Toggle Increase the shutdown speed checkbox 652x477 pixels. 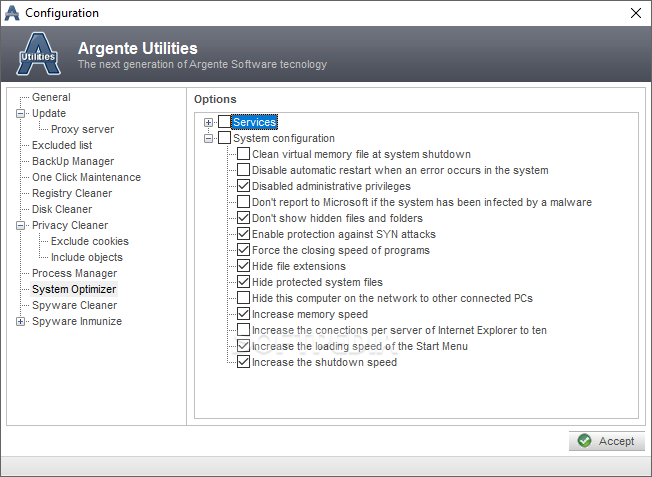243,362
